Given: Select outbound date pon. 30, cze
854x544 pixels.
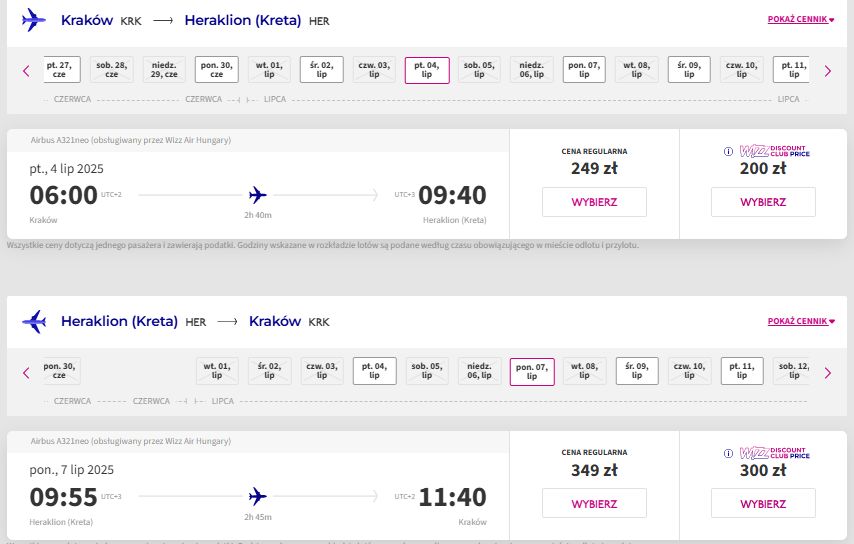Looking at the screenshot, I should (x=217, y=70).
